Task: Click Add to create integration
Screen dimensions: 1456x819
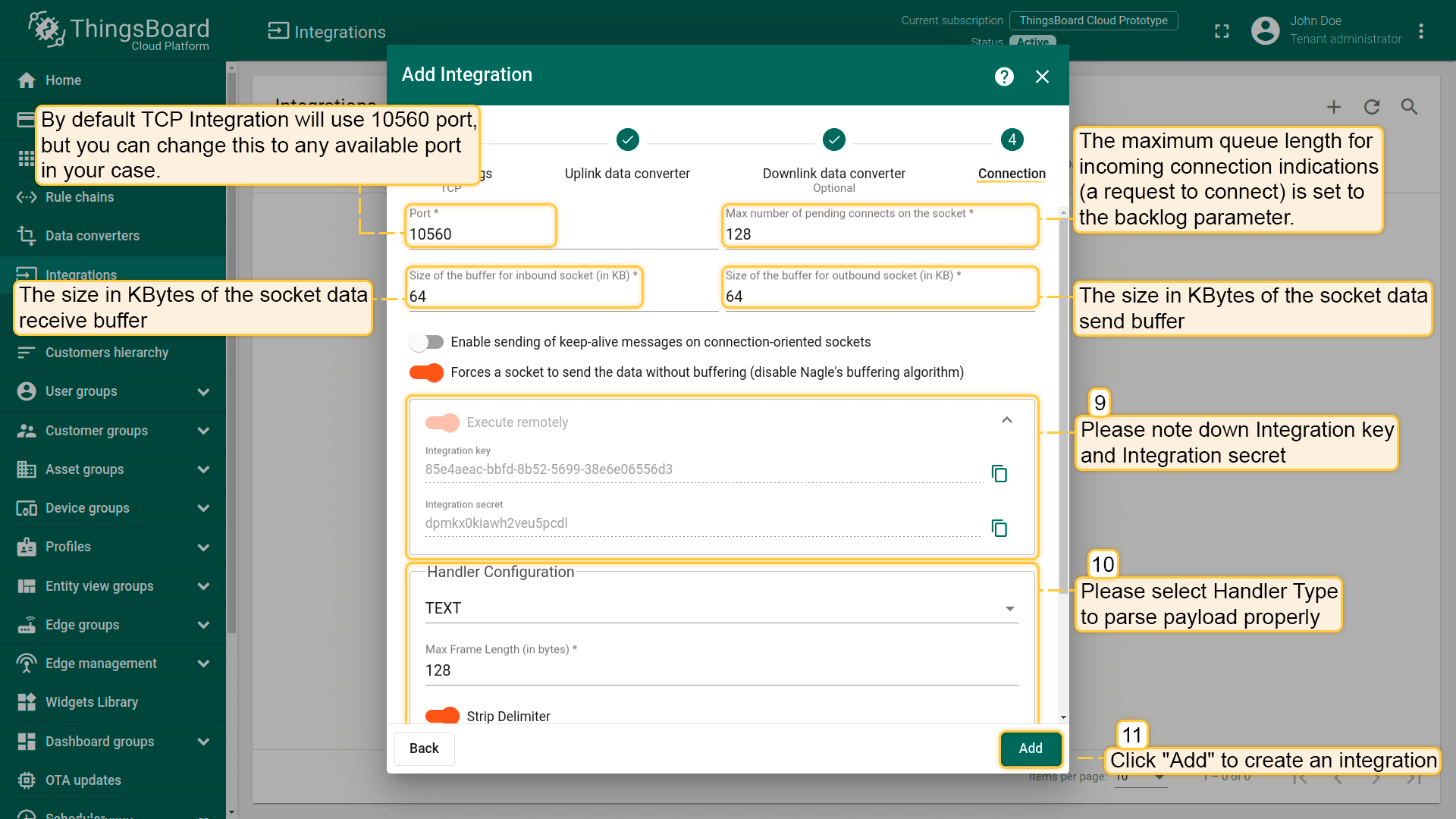Action: 1031,748
